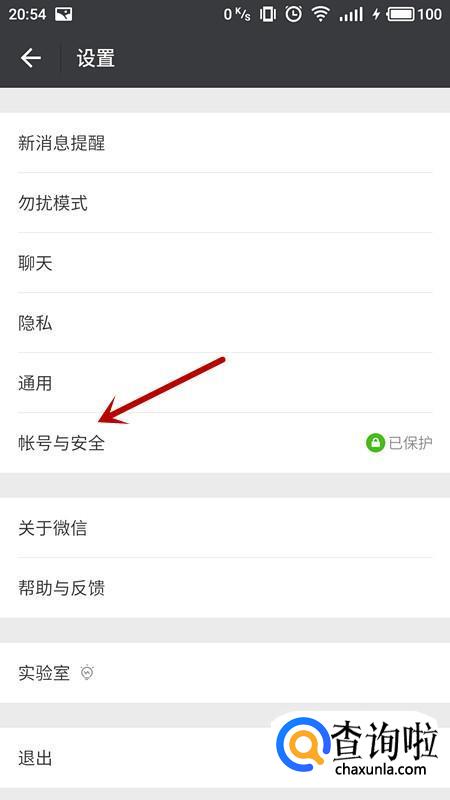Tap the 退出 logout button
450x800 pixels.
click(x=225, y=758)
